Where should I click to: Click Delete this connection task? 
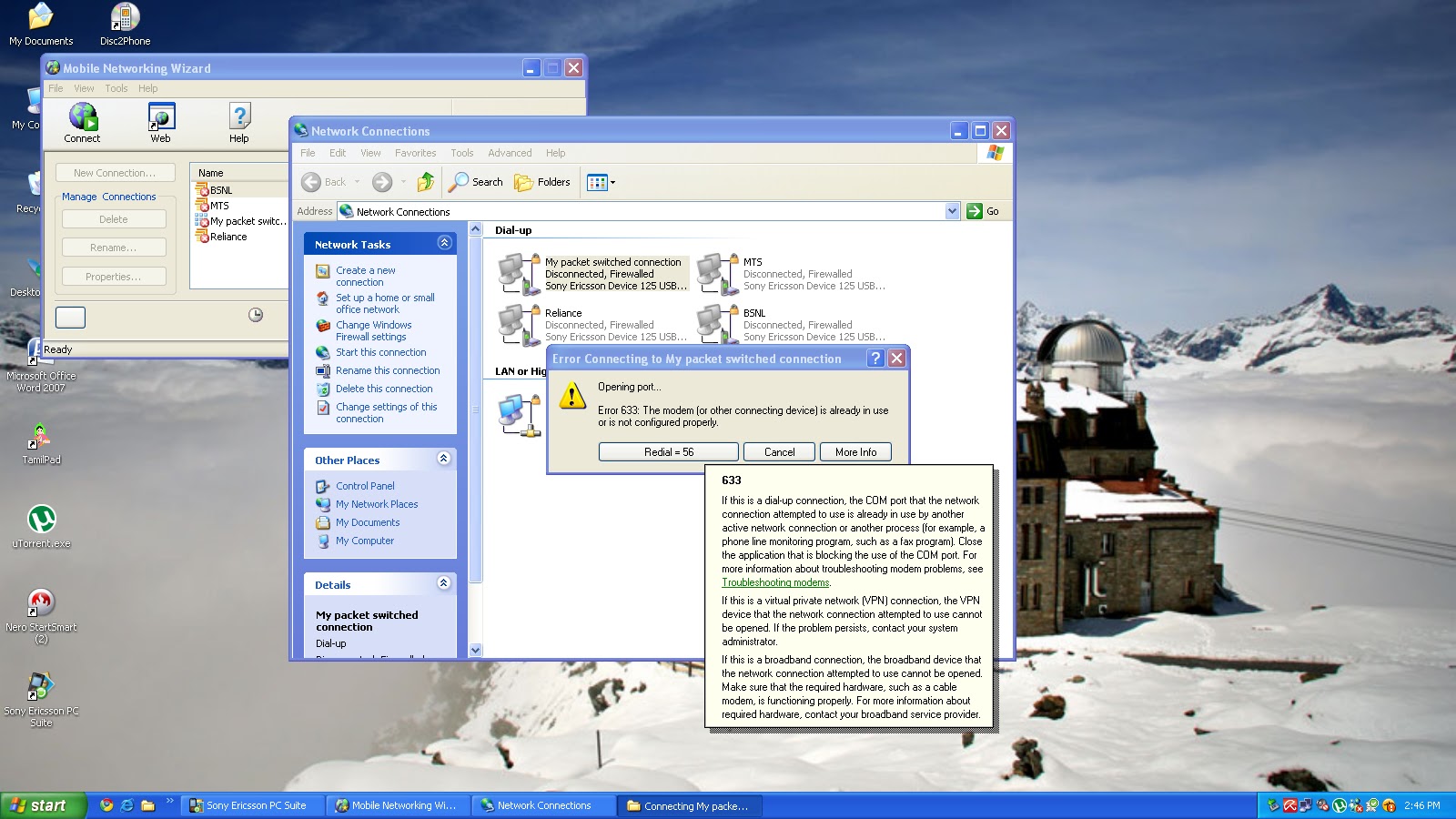tap(384, 389)
